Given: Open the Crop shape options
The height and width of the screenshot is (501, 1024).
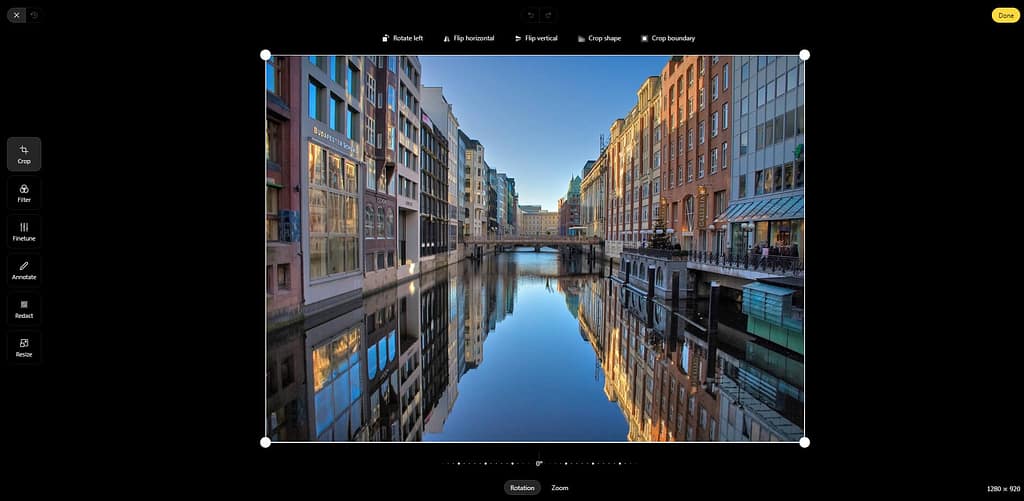Looking at the screenshot, I should 599,38.
